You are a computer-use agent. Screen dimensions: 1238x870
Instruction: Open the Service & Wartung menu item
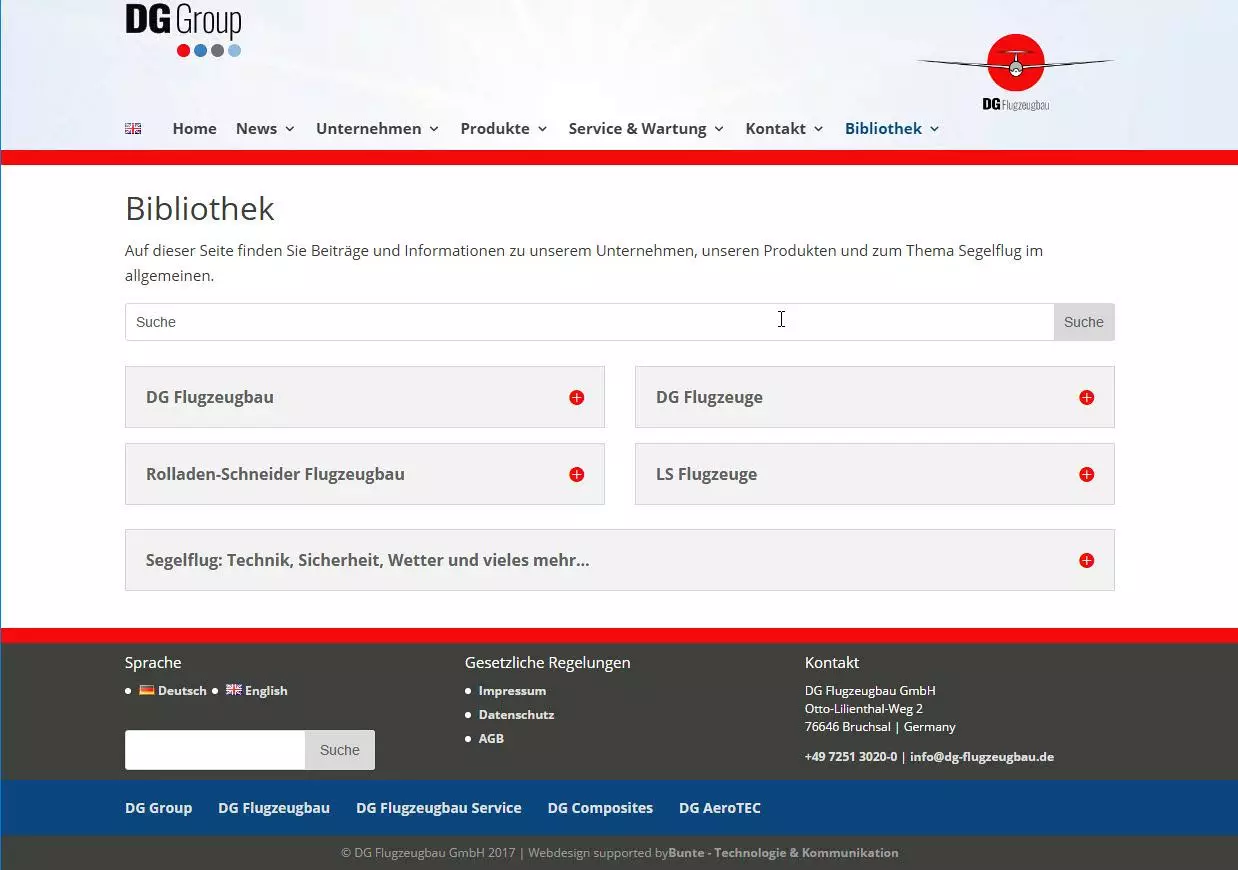tap(637, 129)
